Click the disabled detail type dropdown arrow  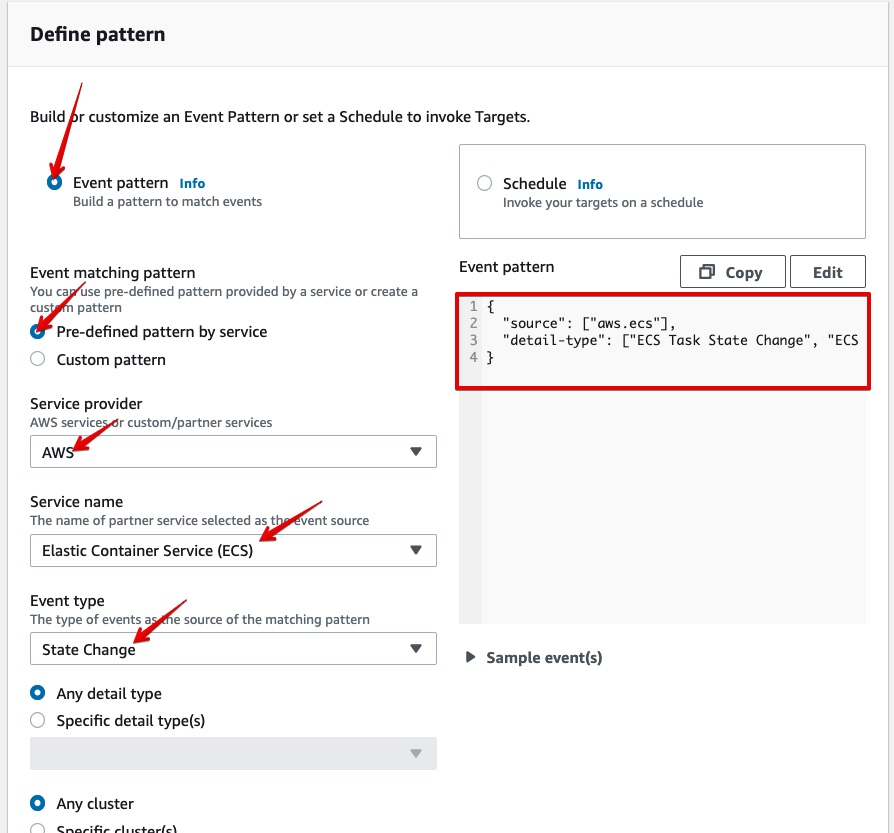pyautogui.click(x=416, y=754)
